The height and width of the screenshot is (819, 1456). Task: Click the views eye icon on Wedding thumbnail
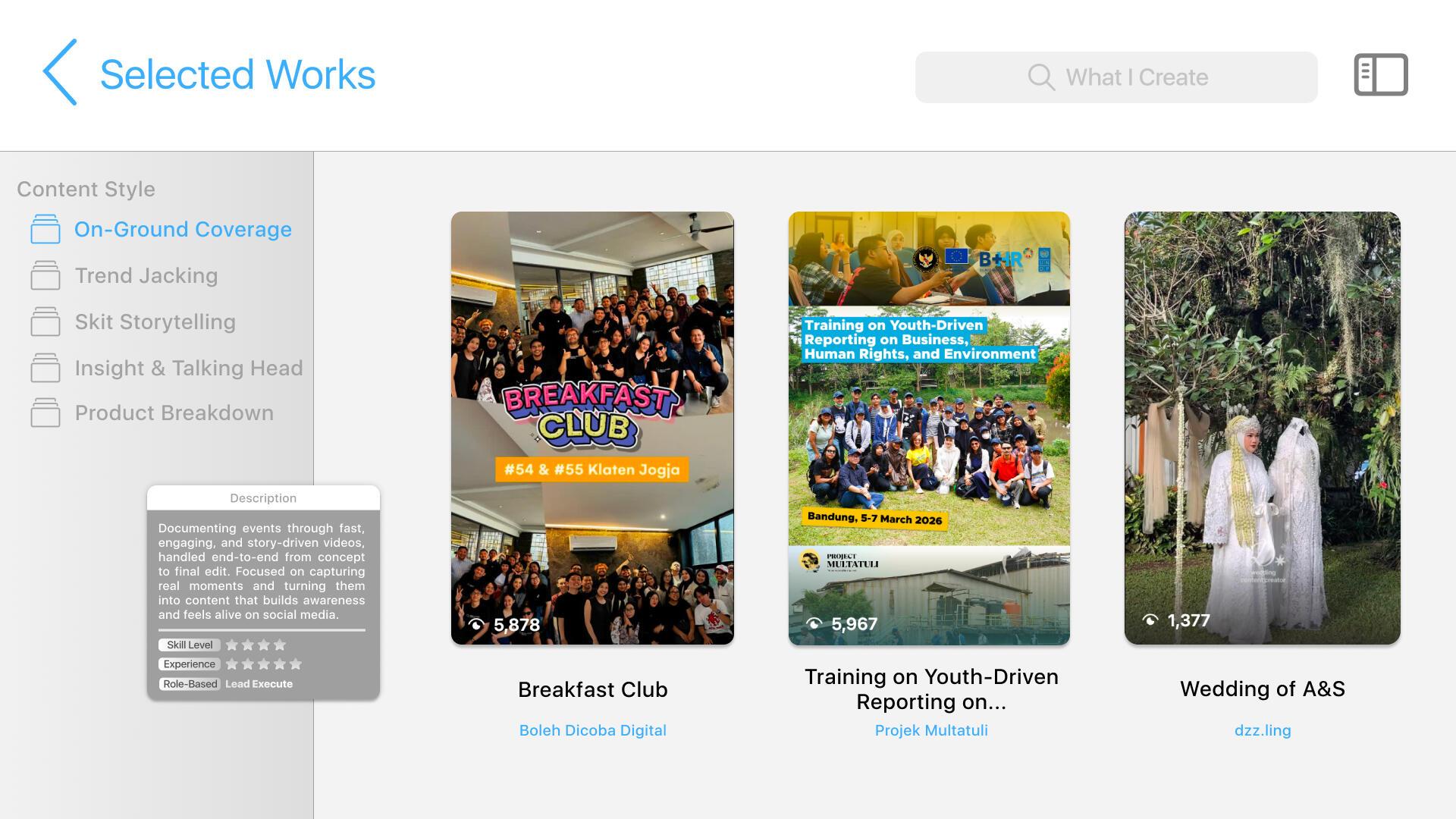coord(1150,620)
